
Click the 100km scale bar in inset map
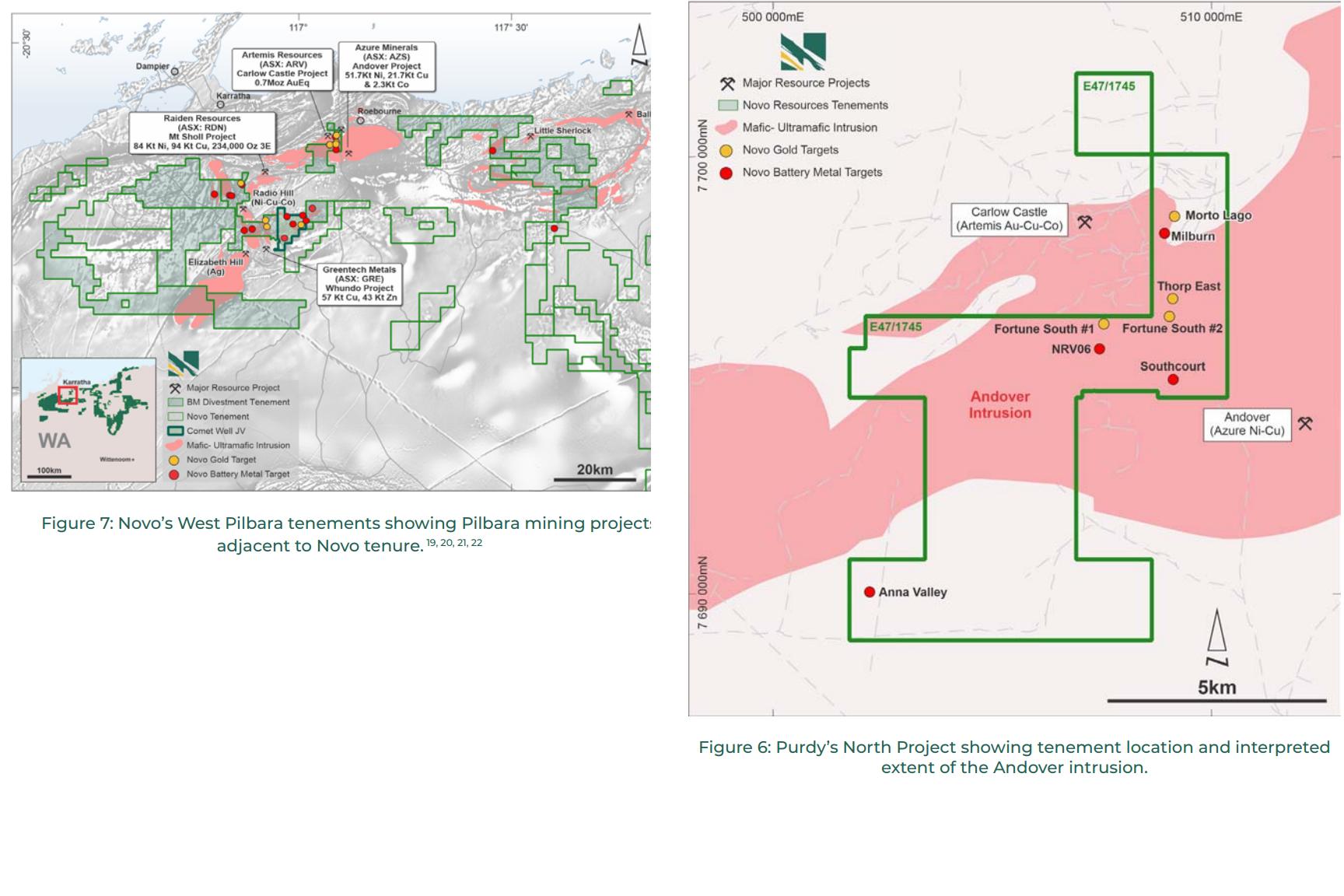pyautogui.click(x=48, y=476)
